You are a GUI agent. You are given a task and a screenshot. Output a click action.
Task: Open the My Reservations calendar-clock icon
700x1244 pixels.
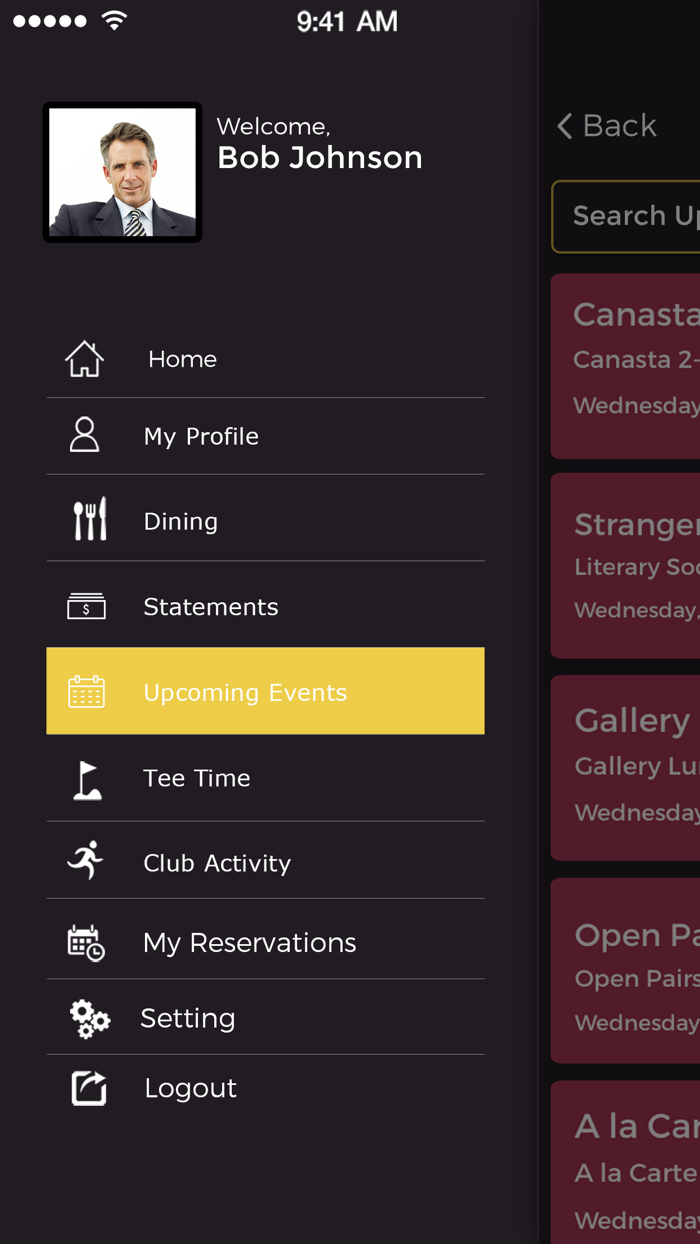[86, 942]
